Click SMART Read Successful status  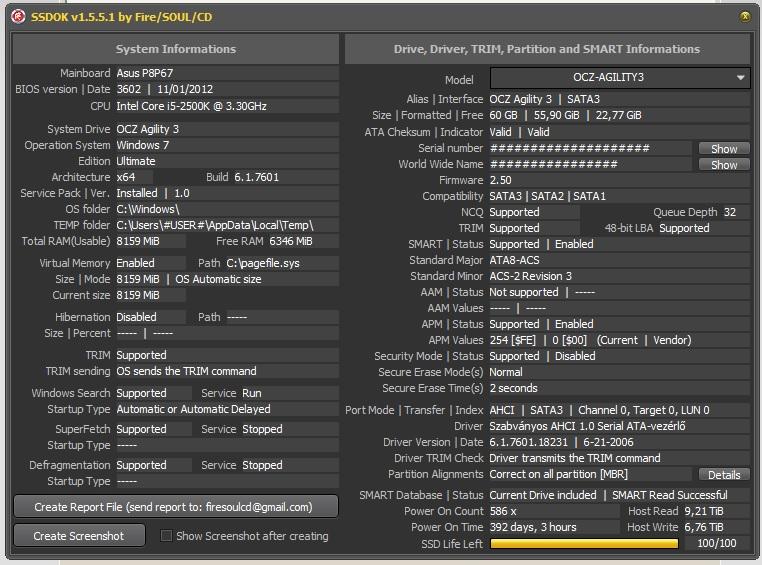pos(670,496)
